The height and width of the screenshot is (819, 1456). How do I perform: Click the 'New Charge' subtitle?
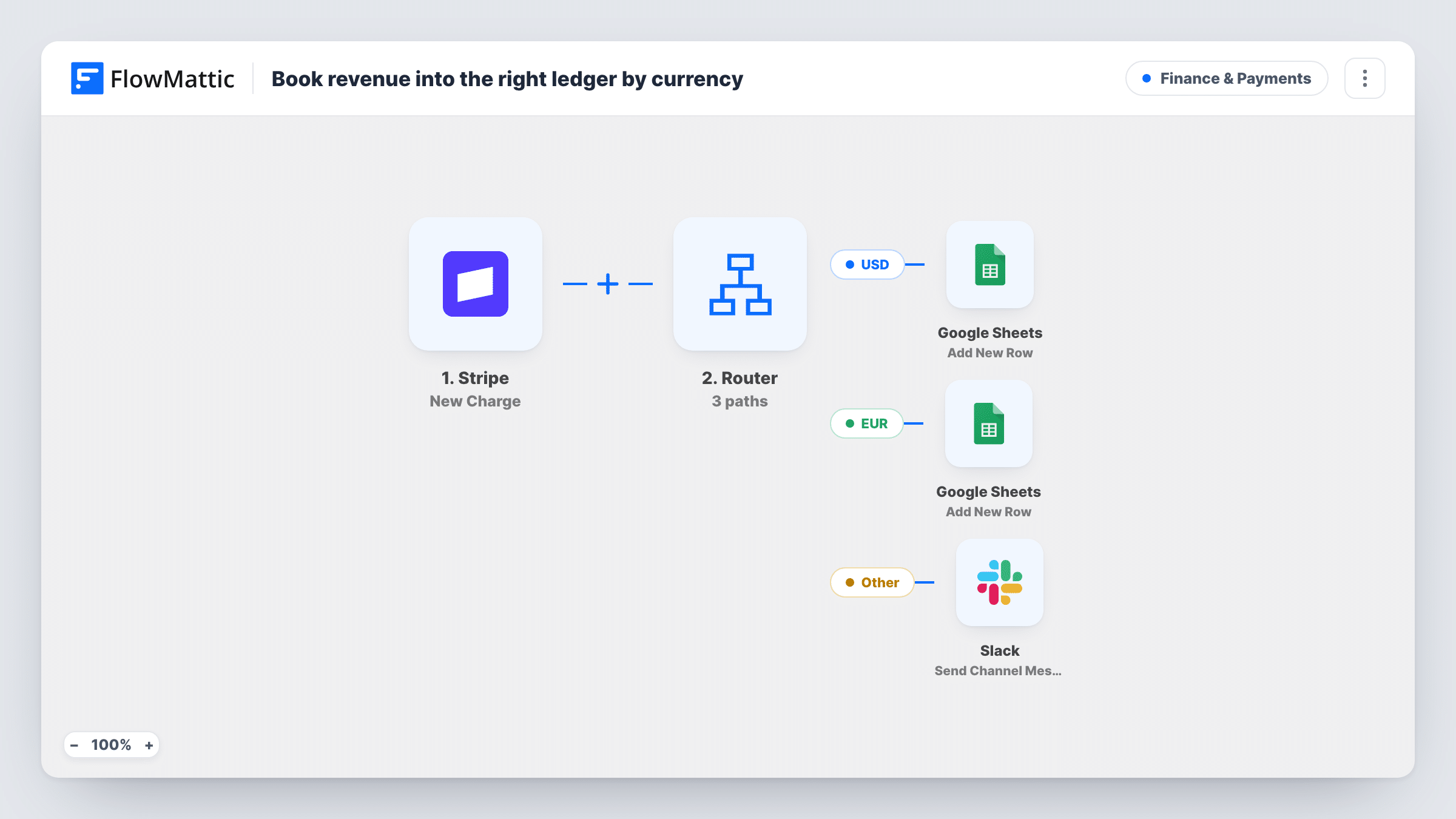click(475, 401)
